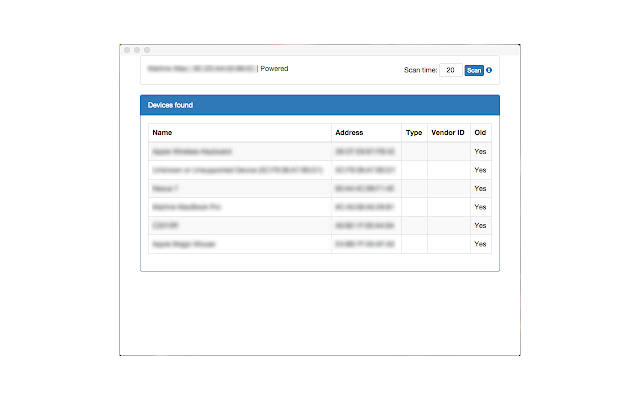The width and height of the screenshot is (640, 400).
Task: Select the Vendor ID column header
Action: tap(448, 133)
